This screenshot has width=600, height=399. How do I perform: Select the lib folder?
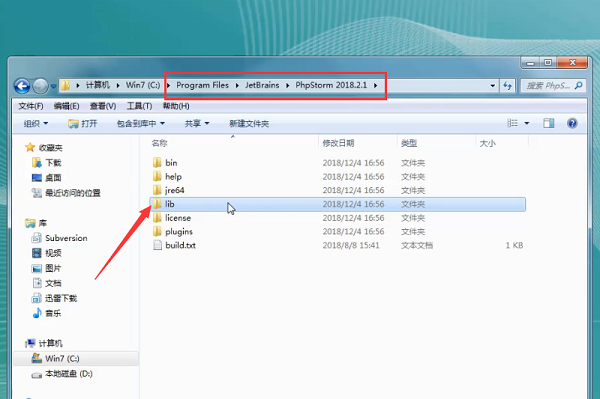tap(338, 204)
